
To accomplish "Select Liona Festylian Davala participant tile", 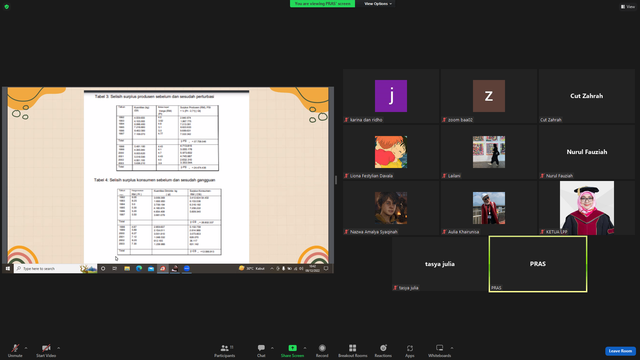I will click(391, 152).
